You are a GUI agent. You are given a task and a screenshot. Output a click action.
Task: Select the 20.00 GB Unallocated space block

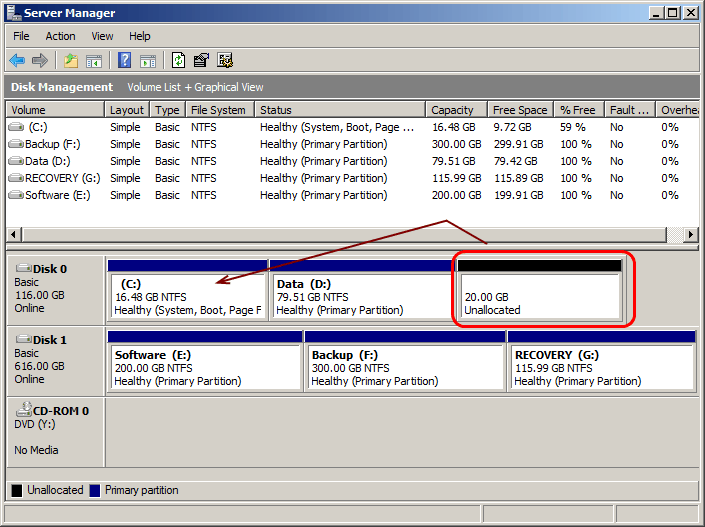pyautogui.click(x=540, y=297)
